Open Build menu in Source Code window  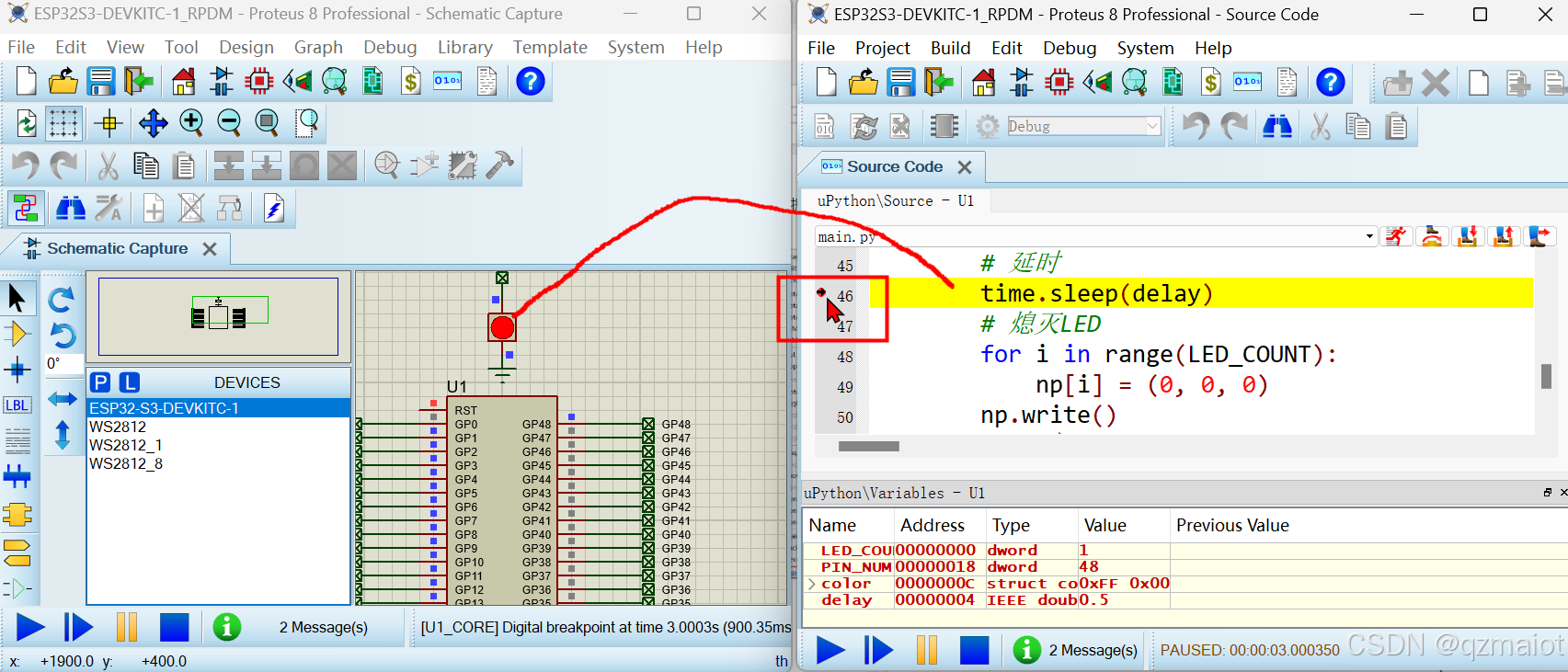[950, 48]
